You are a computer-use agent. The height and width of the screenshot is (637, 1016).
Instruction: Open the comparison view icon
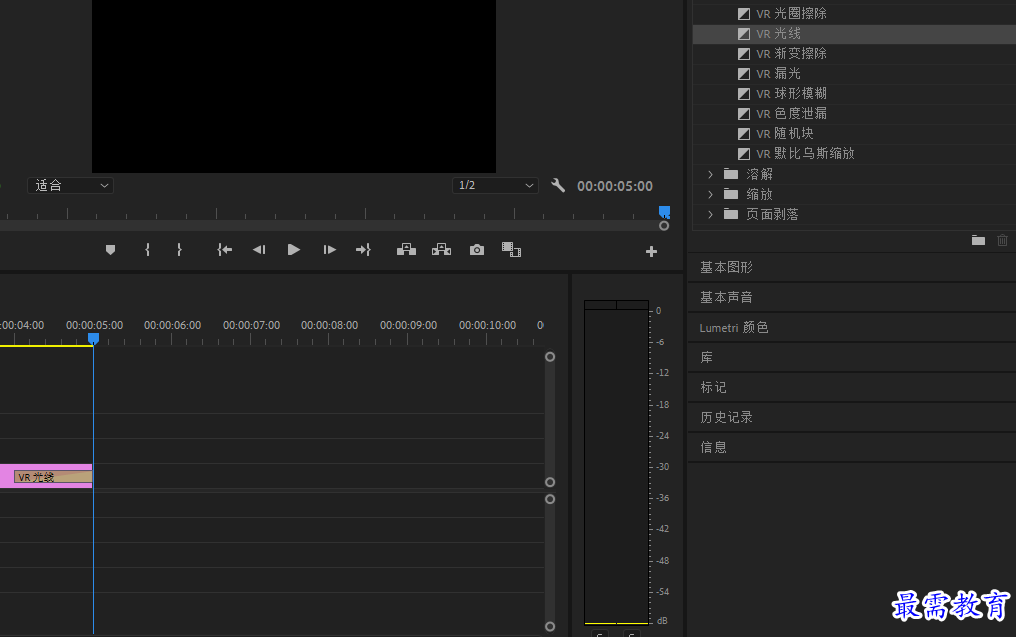(511, 249)
